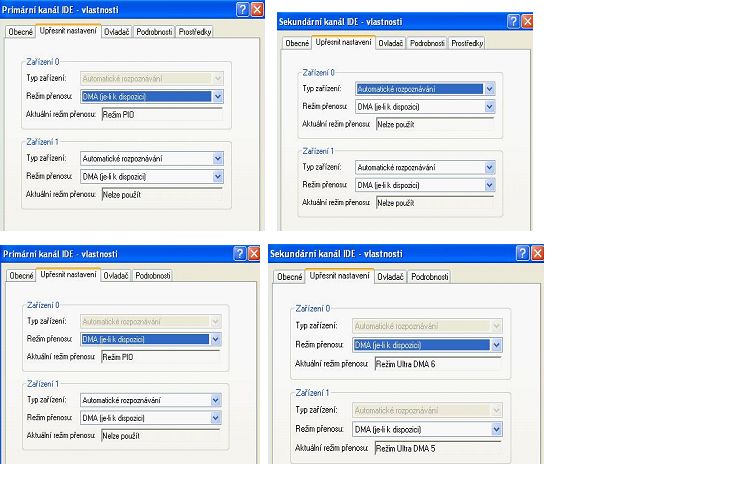Expand Zařízení 0 Režim přenosu dropdown, upper Sekundární window

click(489, 107)
